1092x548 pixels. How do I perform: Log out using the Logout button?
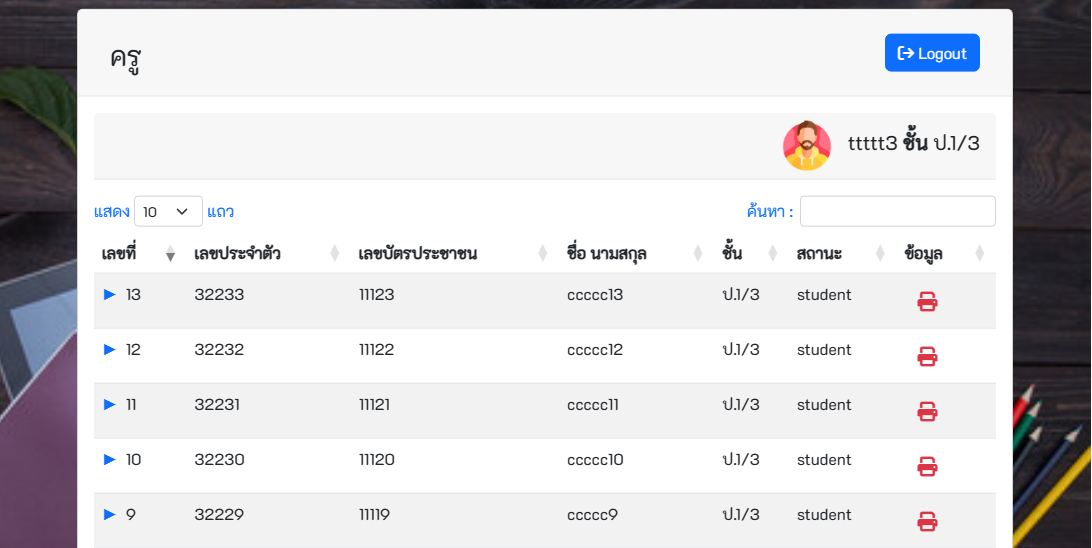(932, 53)
